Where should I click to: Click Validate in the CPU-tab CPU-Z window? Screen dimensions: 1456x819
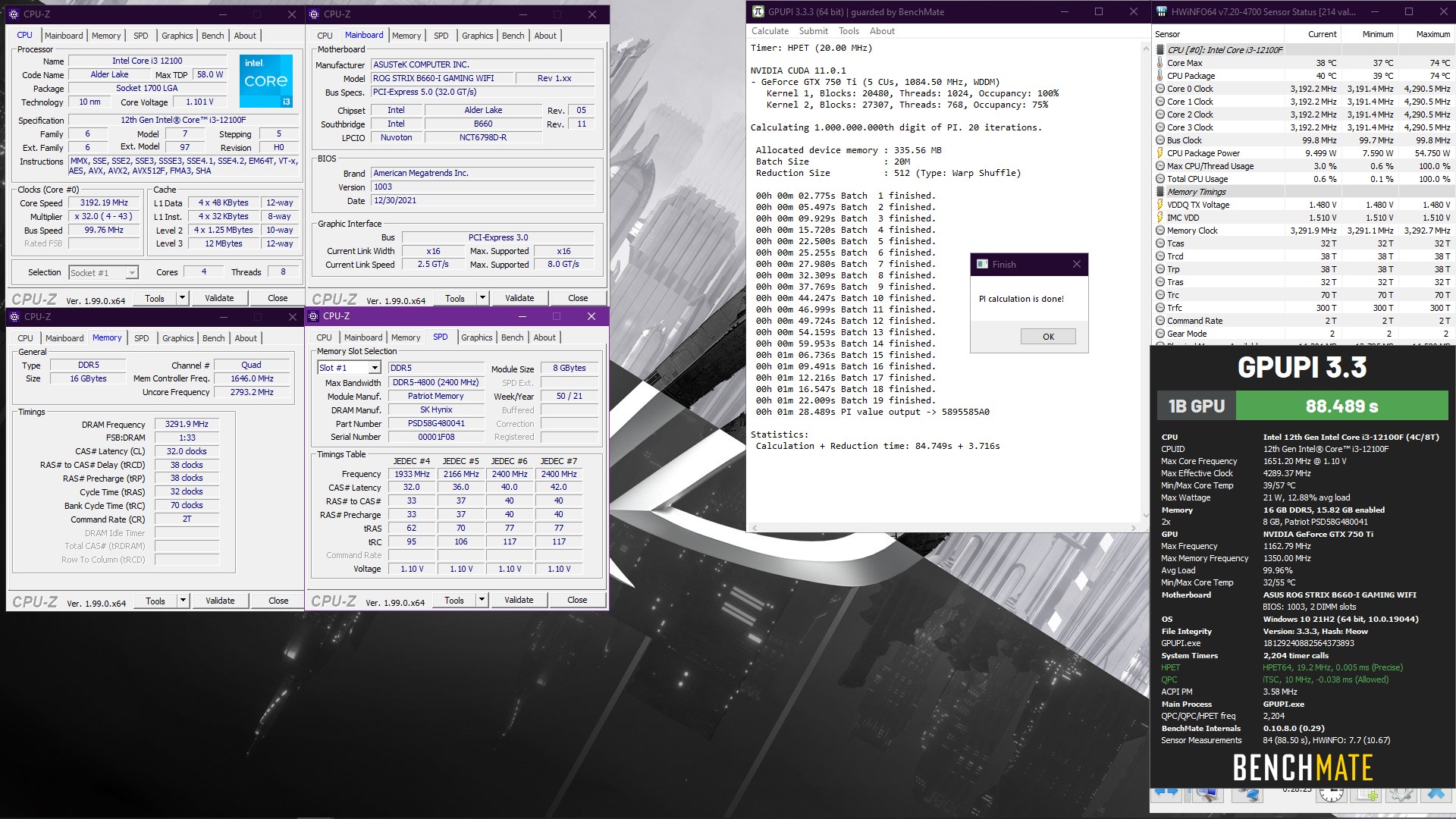[x=219, y=298]
